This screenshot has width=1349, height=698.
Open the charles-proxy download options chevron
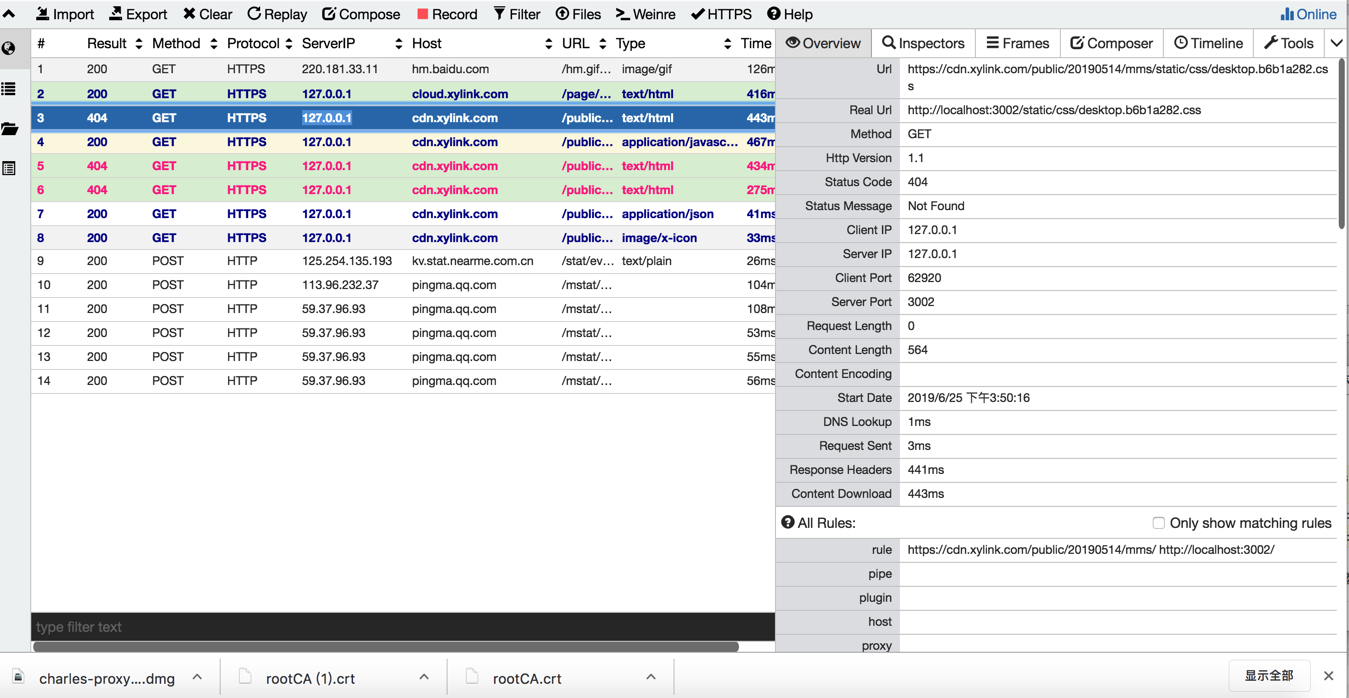pyautogui.click(x=197, y=677)
